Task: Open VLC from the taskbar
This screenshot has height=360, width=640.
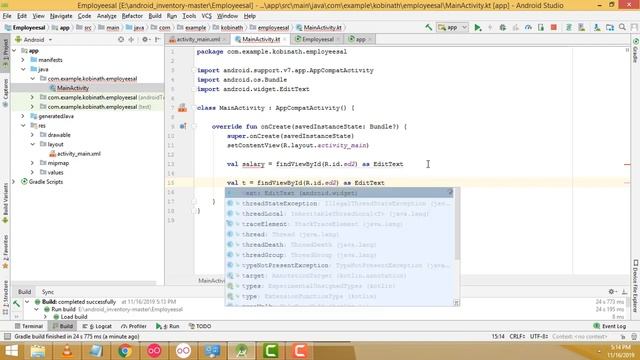Action: 67,351
